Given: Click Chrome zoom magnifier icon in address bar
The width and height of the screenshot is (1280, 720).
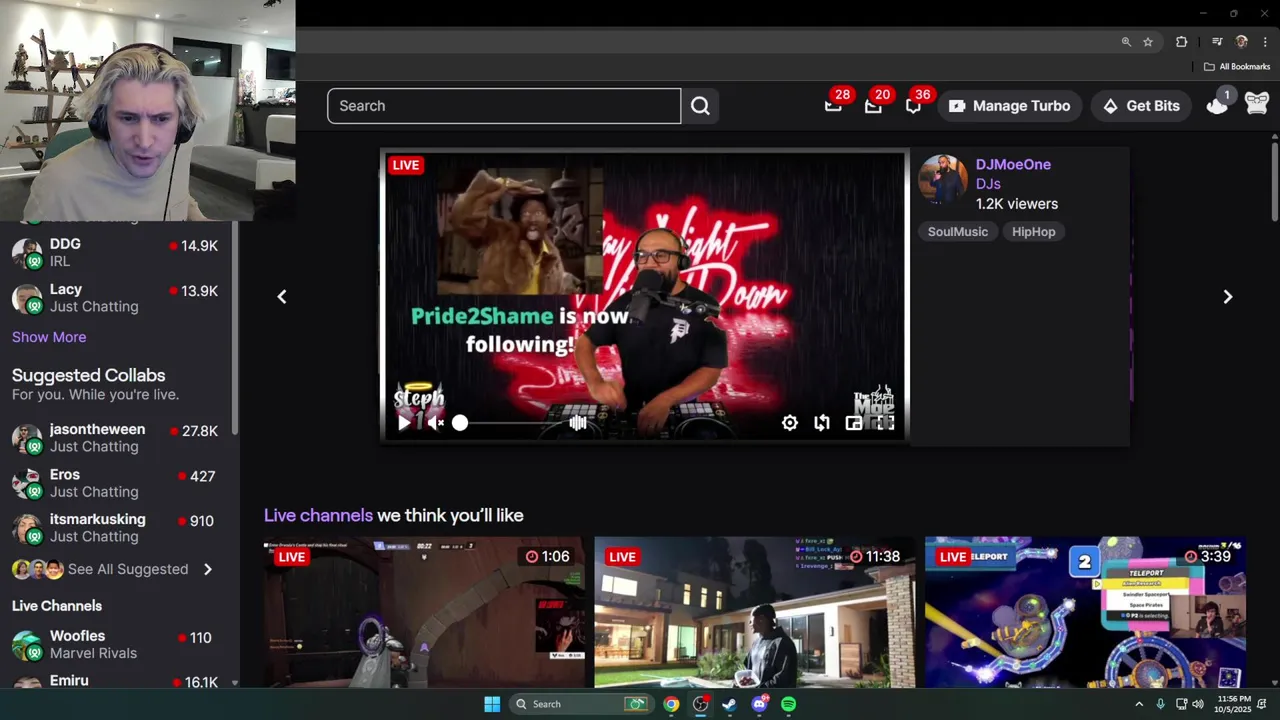Looking at the screenshot, I should coord(1126,42).
